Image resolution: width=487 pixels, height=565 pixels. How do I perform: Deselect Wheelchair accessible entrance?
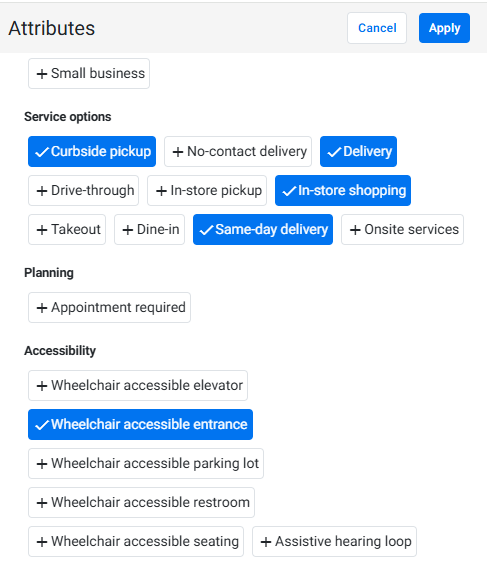[x=140, y=424]
